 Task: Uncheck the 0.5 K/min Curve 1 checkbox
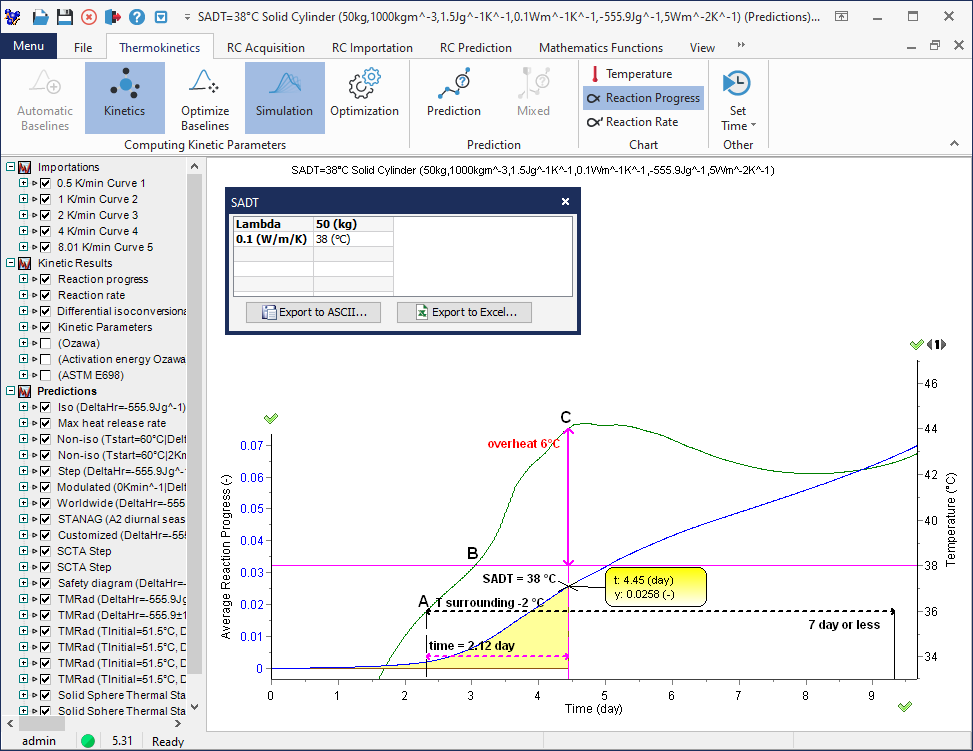(x=45, y=183)
